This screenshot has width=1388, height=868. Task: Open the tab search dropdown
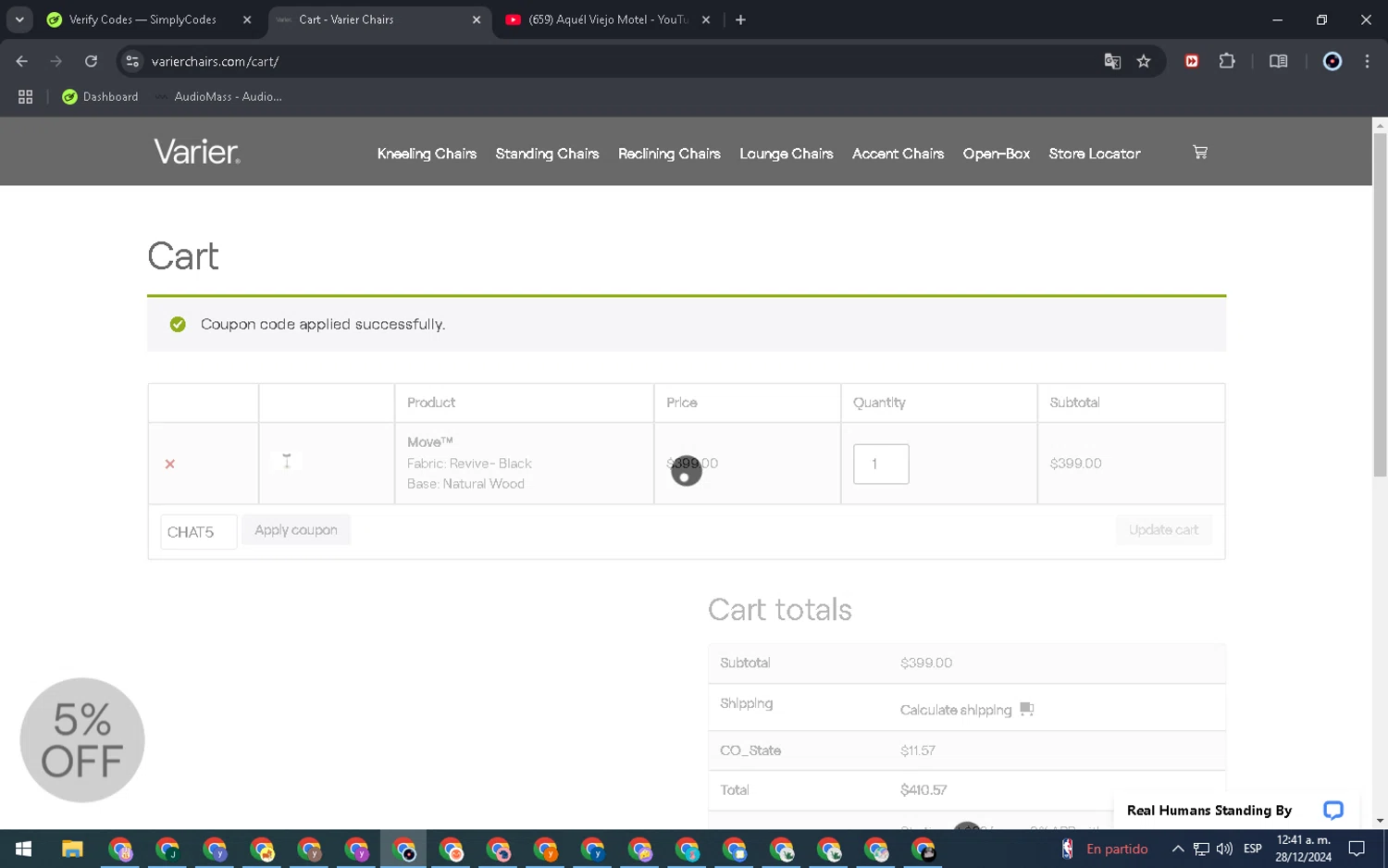[x=19, y=19]
